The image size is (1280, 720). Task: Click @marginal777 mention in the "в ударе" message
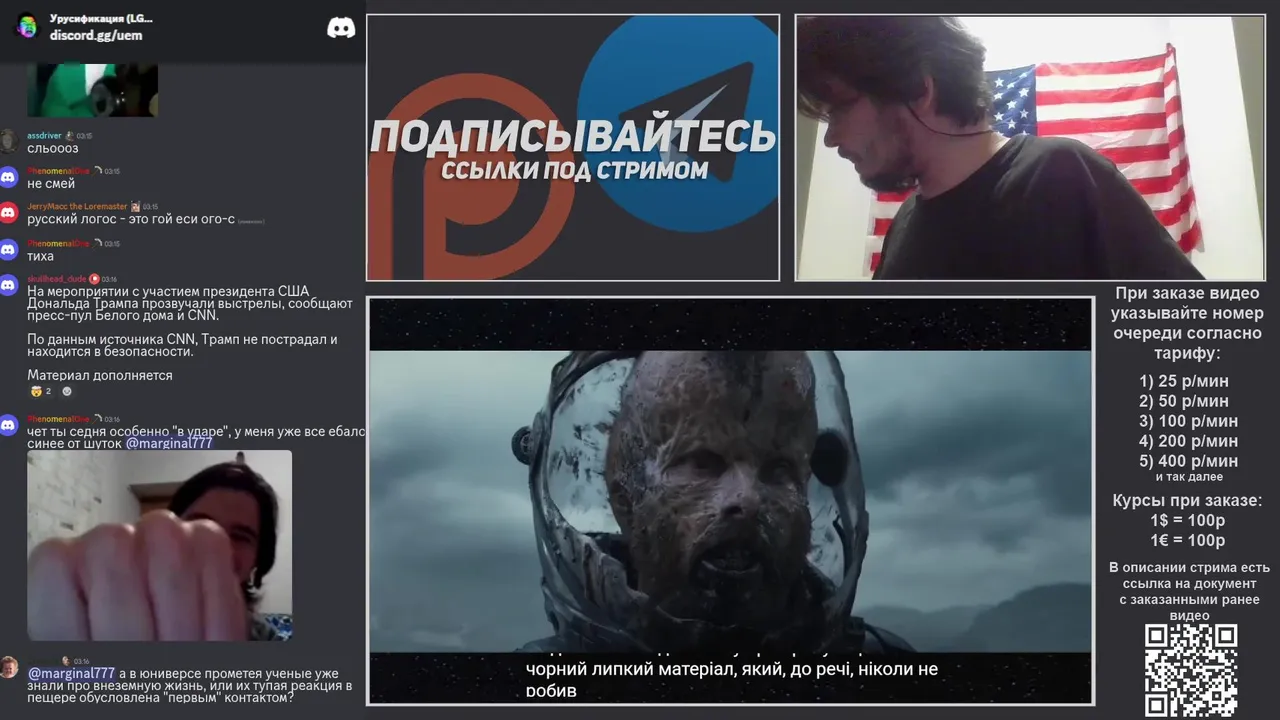pos(169,443)
